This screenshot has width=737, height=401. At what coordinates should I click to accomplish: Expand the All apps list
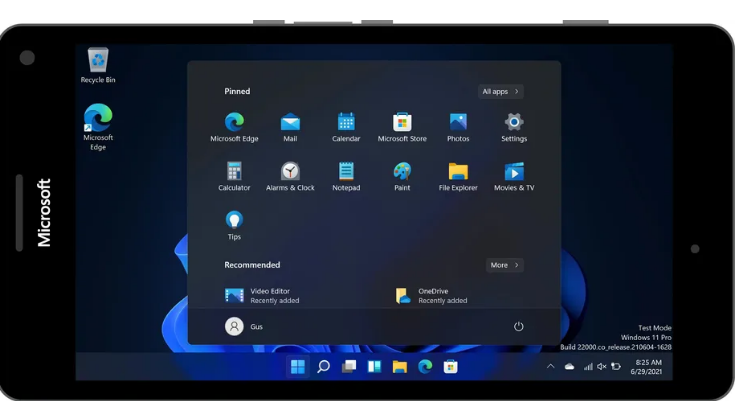(x=501, y=92)
